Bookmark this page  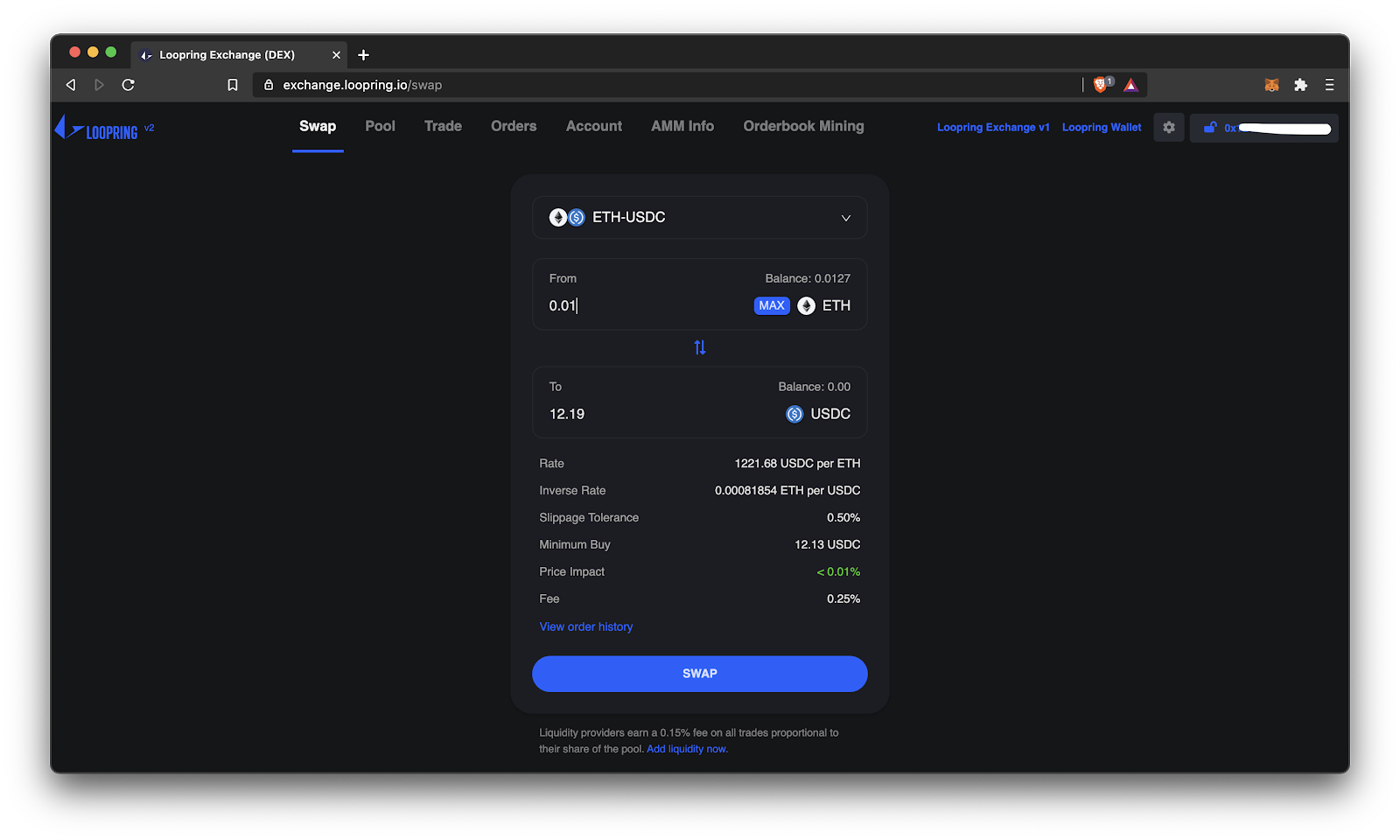click(x=233, y=85)
